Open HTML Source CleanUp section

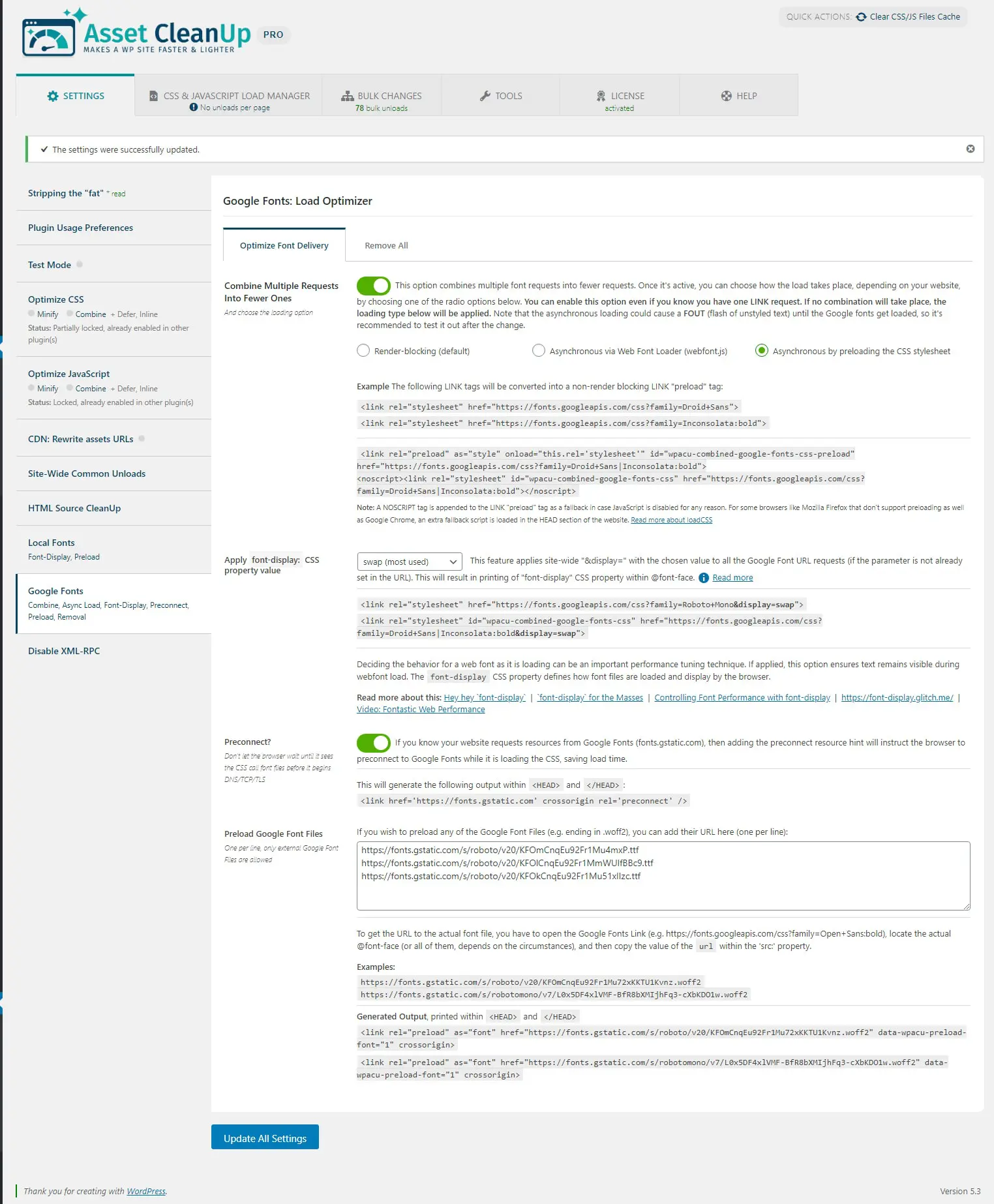[113, 508]
